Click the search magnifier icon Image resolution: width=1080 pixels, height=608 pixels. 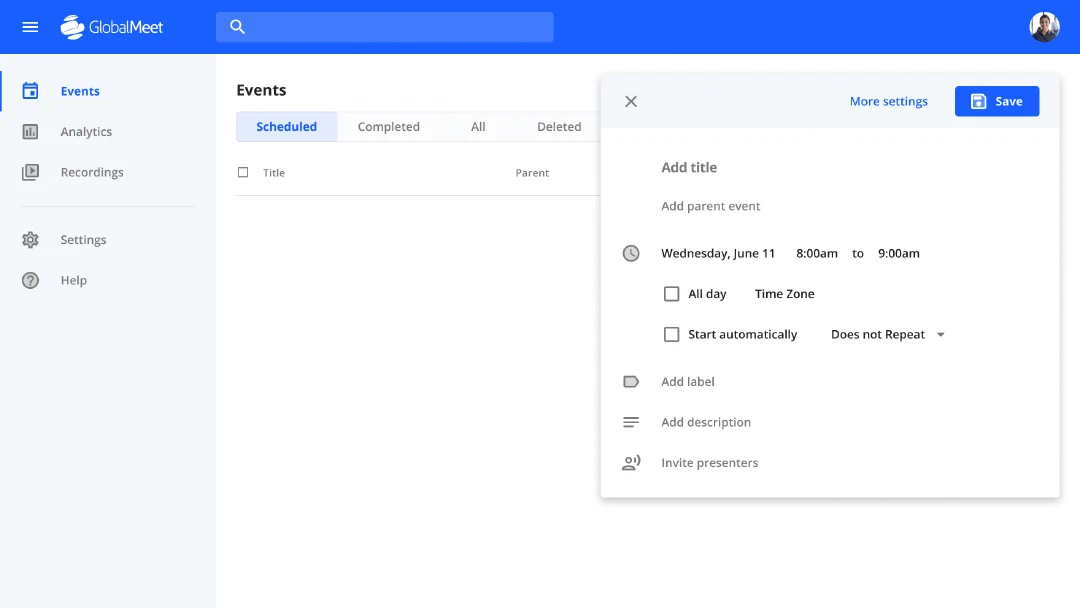tap(238, 27)
